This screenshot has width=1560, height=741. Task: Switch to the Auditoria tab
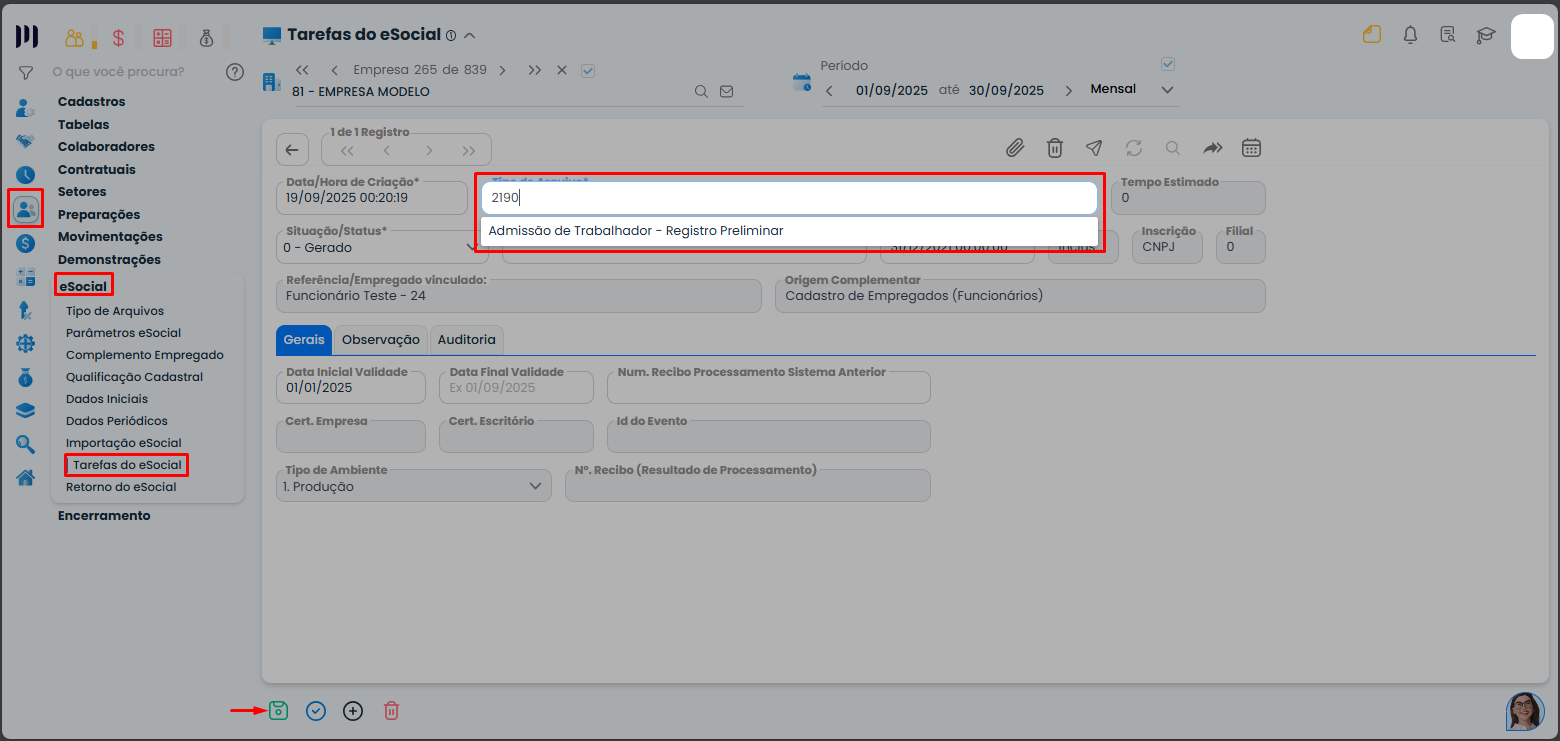(x=466, y=340)
